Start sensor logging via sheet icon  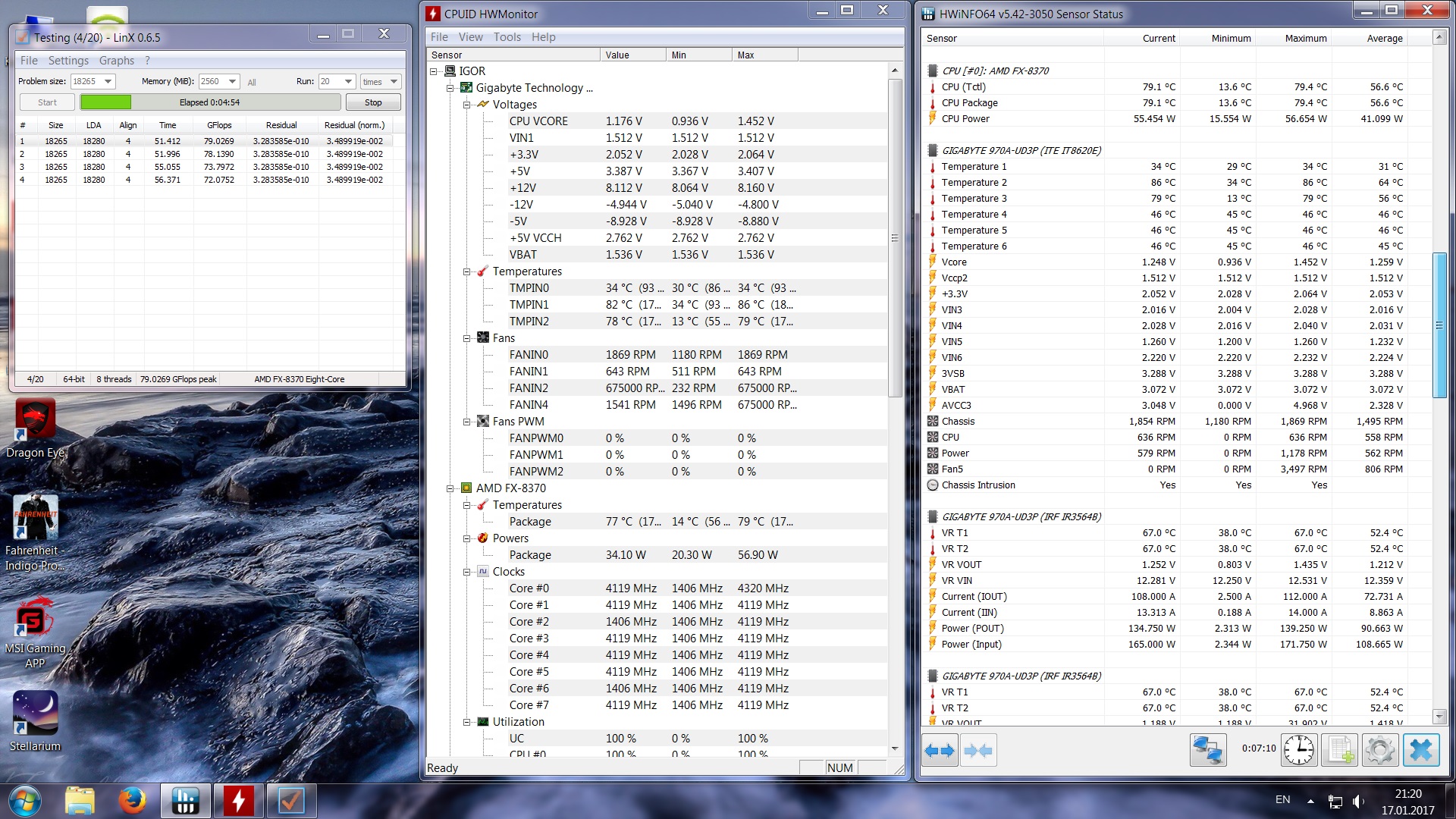(1339, 751)
